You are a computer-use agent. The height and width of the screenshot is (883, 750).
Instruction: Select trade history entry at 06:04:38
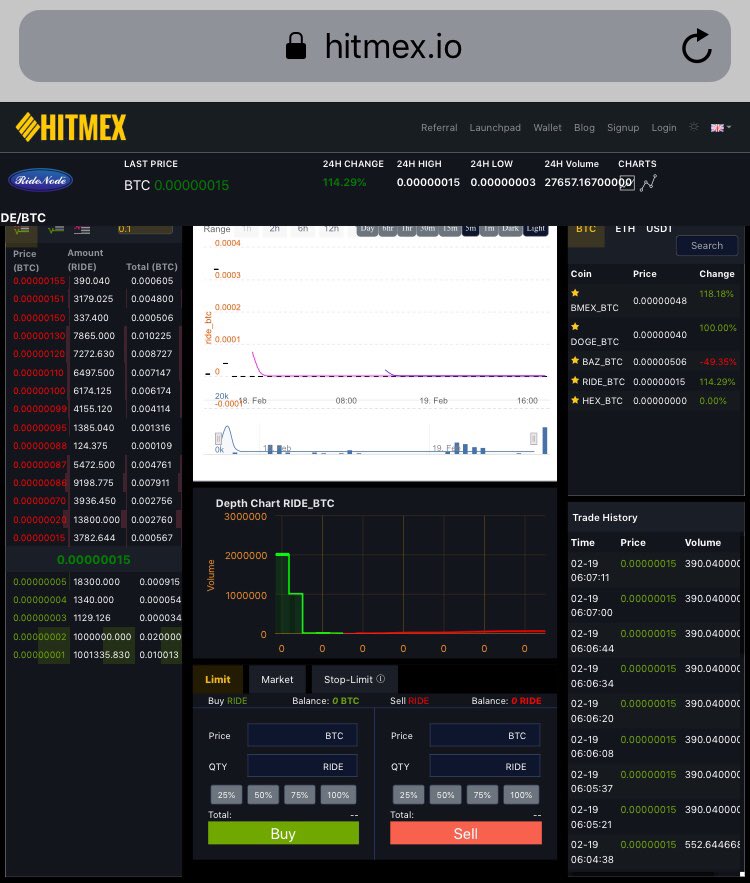click(655, 851)
